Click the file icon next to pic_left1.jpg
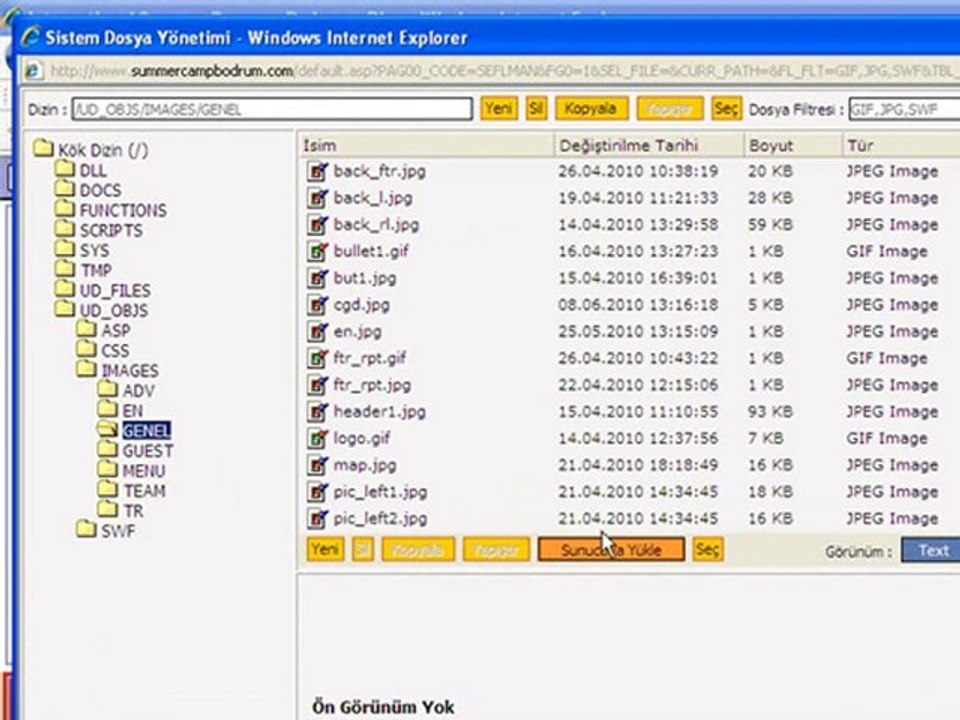 [317, 492]
